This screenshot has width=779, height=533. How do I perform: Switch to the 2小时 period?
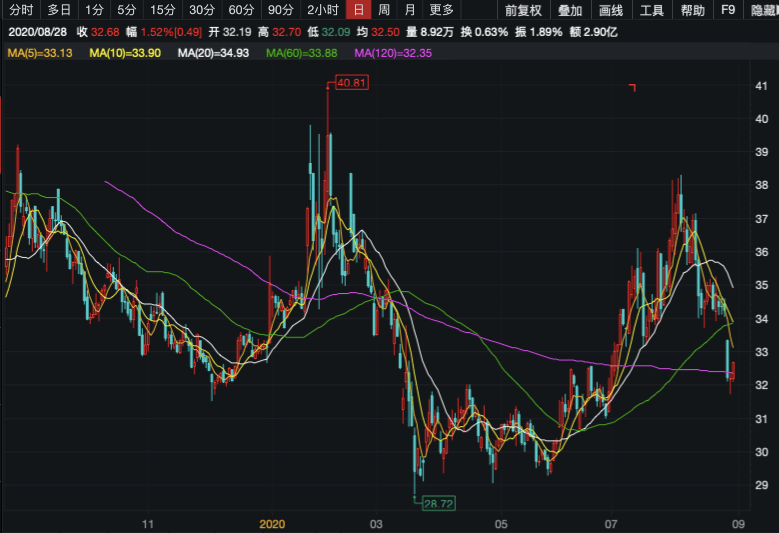coord(323,11)
